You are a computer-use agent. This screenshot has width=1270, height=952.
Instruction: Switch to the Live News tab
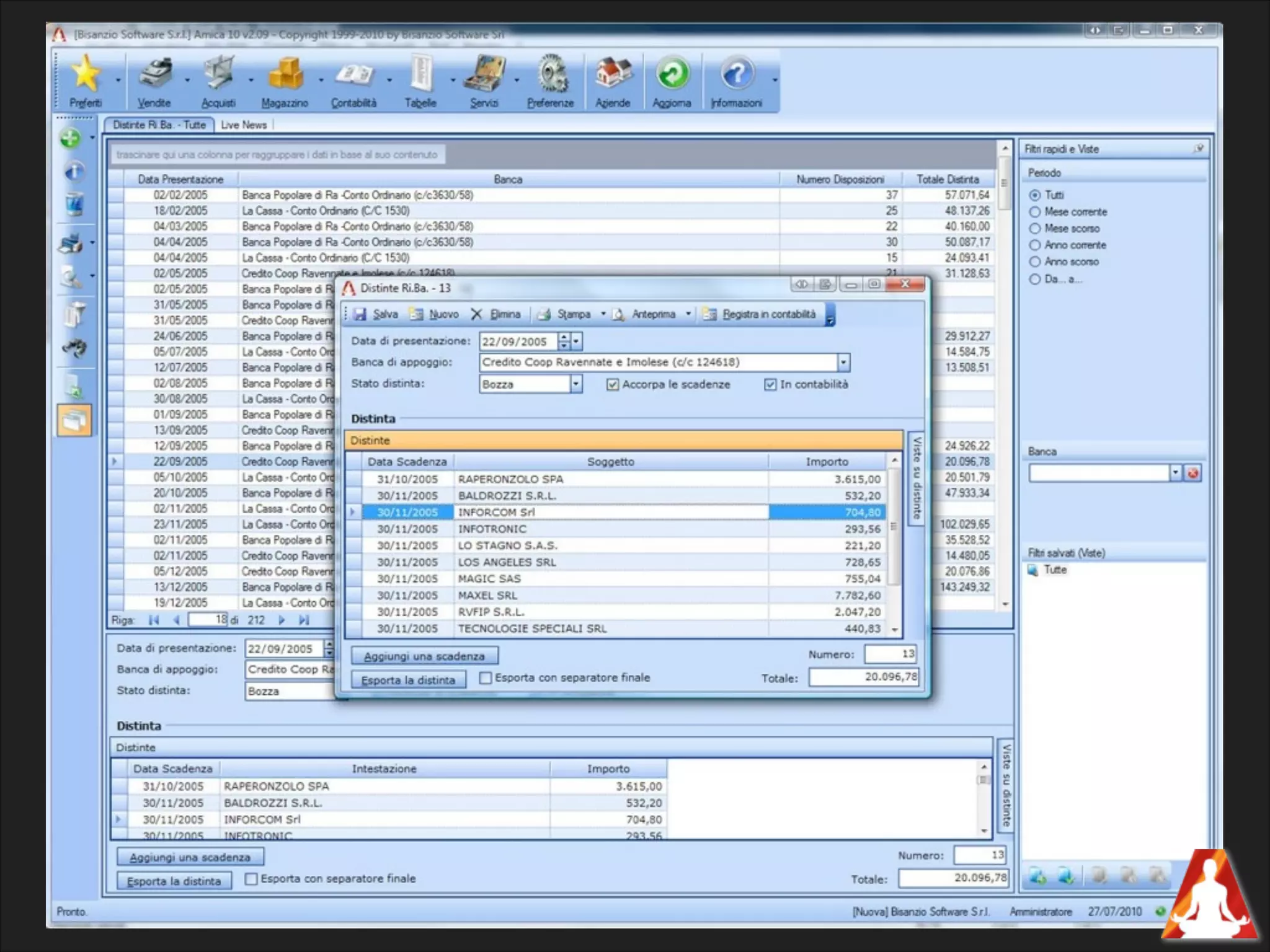tap(244, 125)
